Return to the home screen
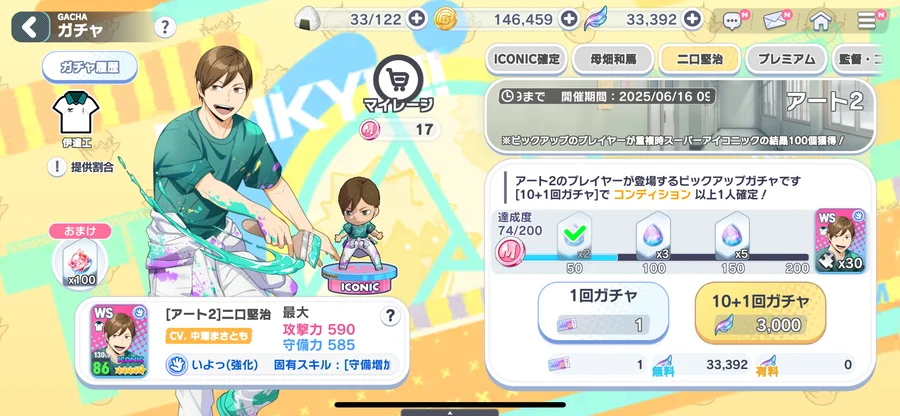 (821, 21)
